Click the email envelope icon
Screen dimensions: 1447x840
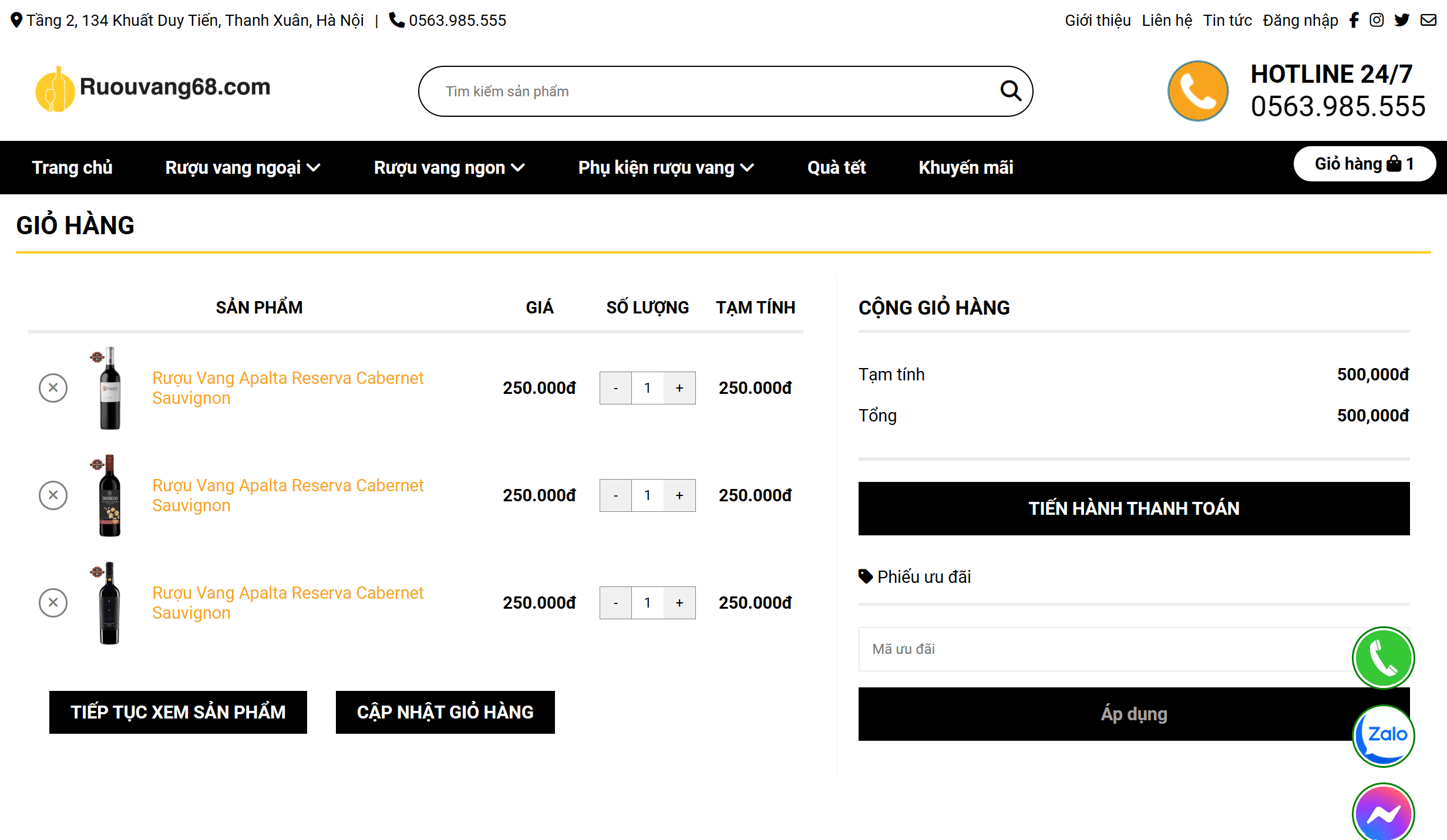1428,21
